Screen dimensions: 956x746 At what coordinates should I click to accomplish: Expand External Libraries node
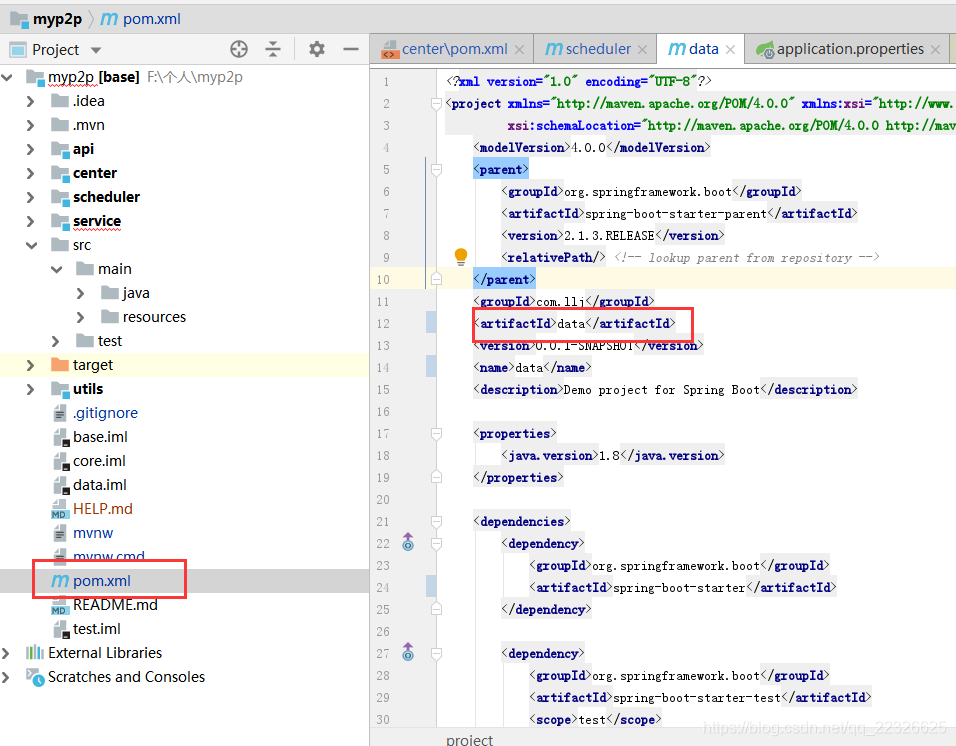6,653
